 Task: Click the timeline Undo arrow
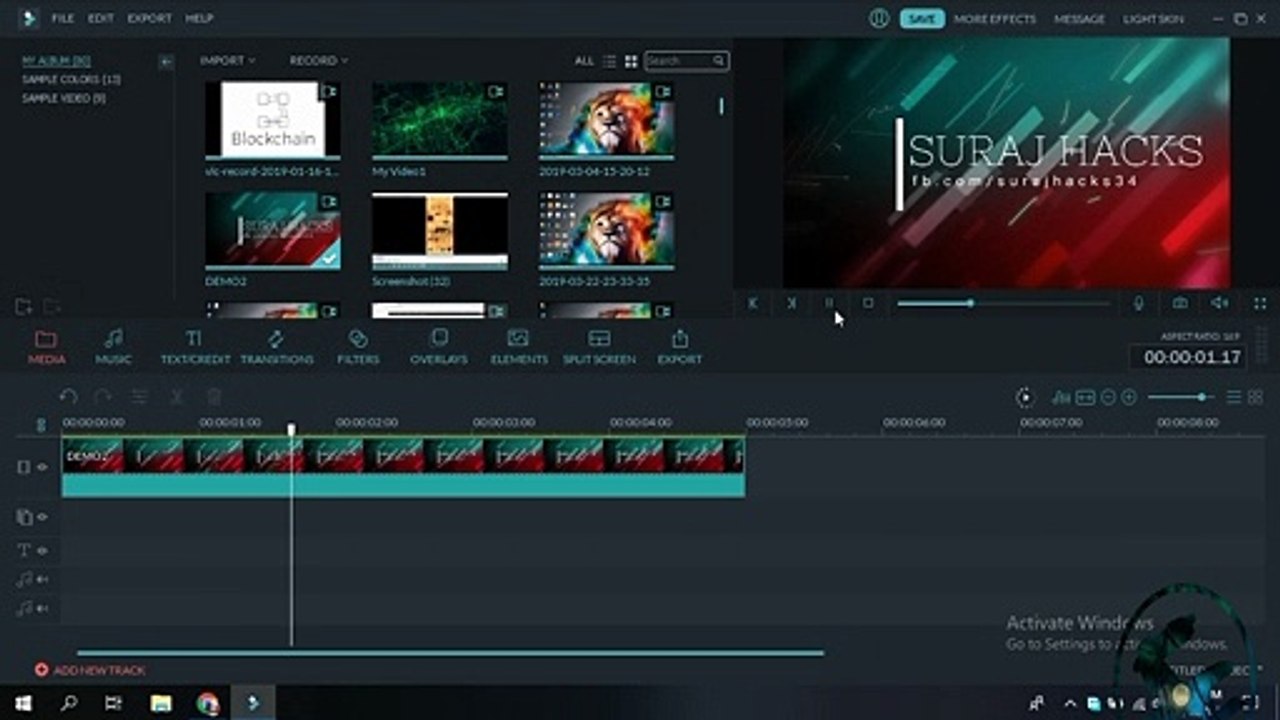click(68, 397)
